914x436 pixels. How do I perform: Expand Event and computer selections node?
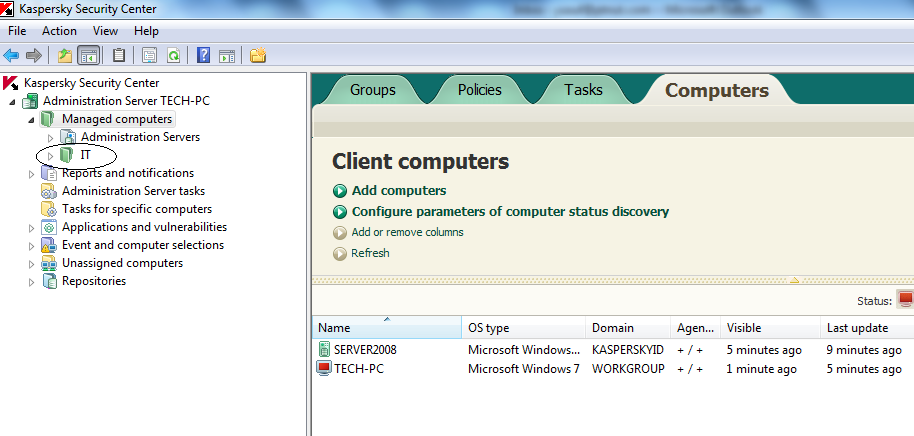32,246
